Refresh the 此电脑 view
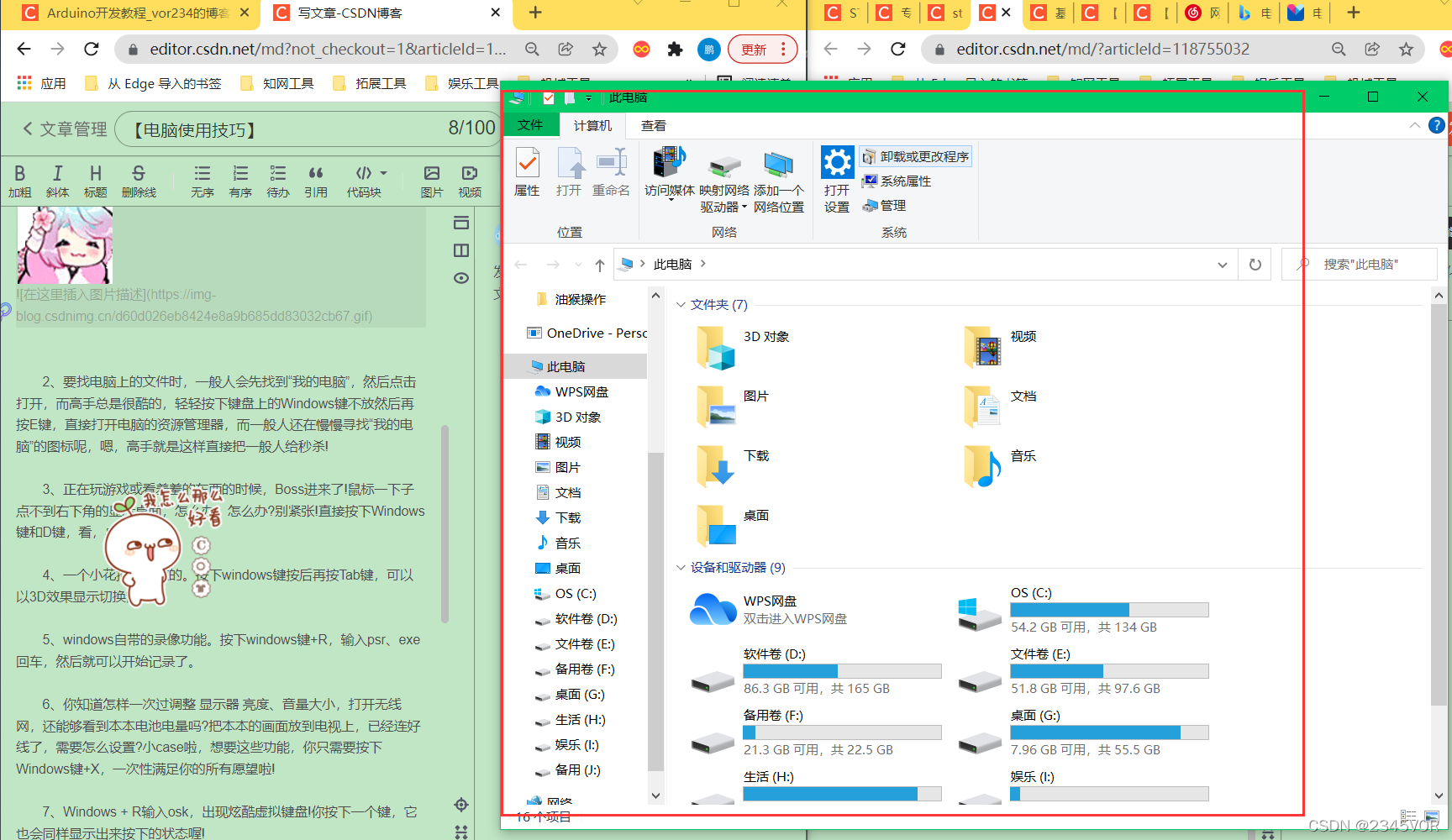Screen dimensions: 1452x840 click(x=1255, y=264)
